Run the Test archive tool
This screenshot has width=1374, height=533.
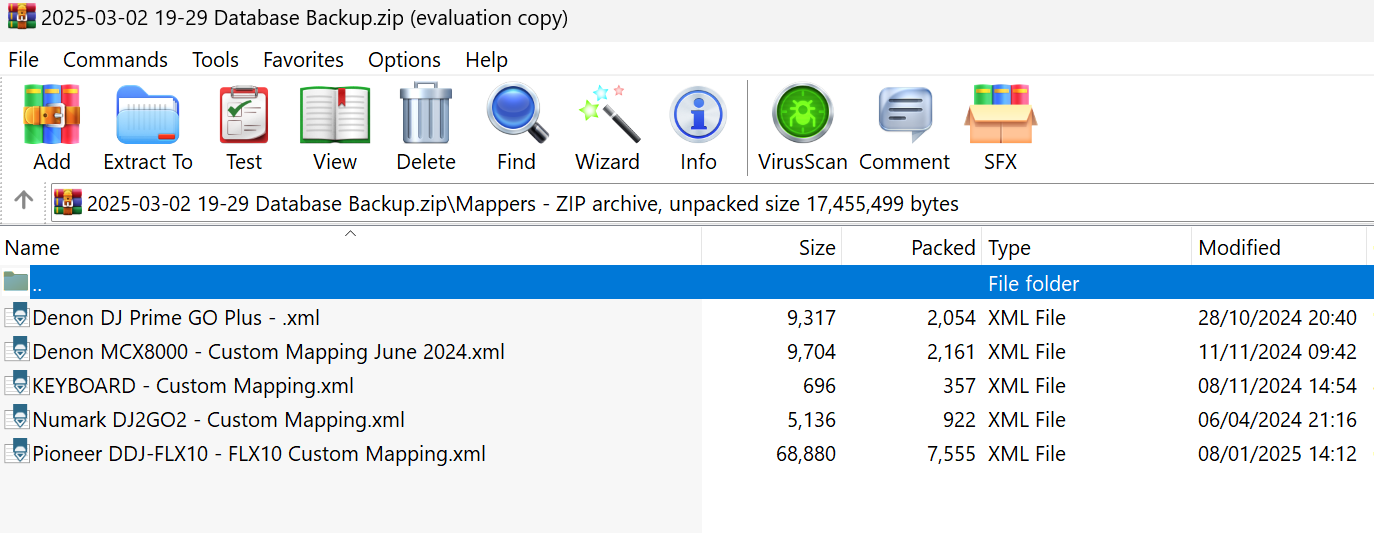point(243,115)
